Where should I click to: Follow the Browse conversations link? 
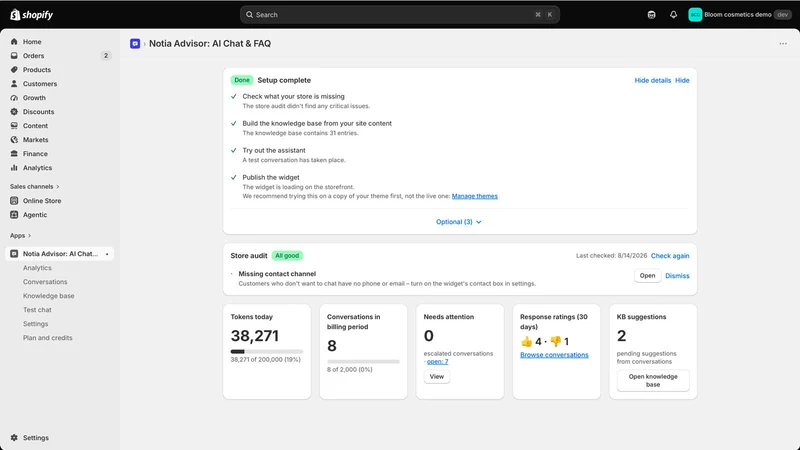tap(554, 355)
